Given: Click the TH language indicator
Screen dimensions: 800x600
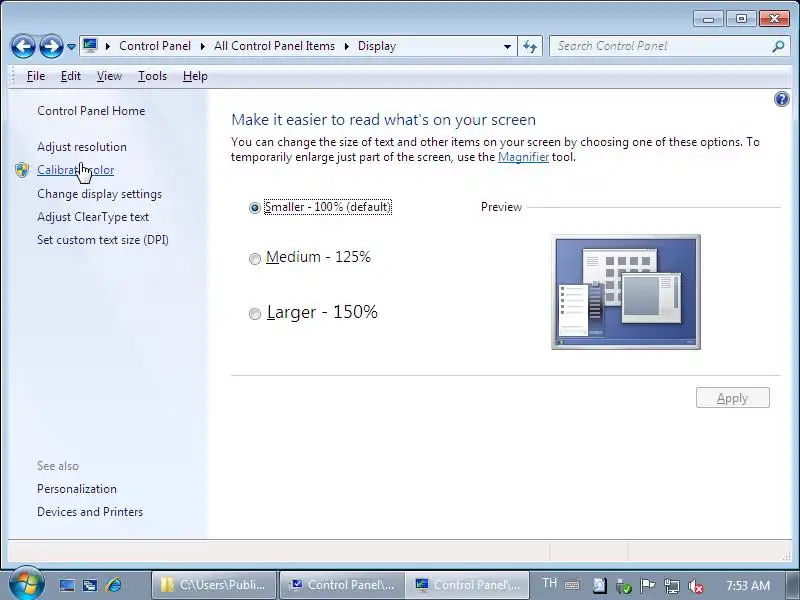Looking at the screenshot, I should 549,583.
